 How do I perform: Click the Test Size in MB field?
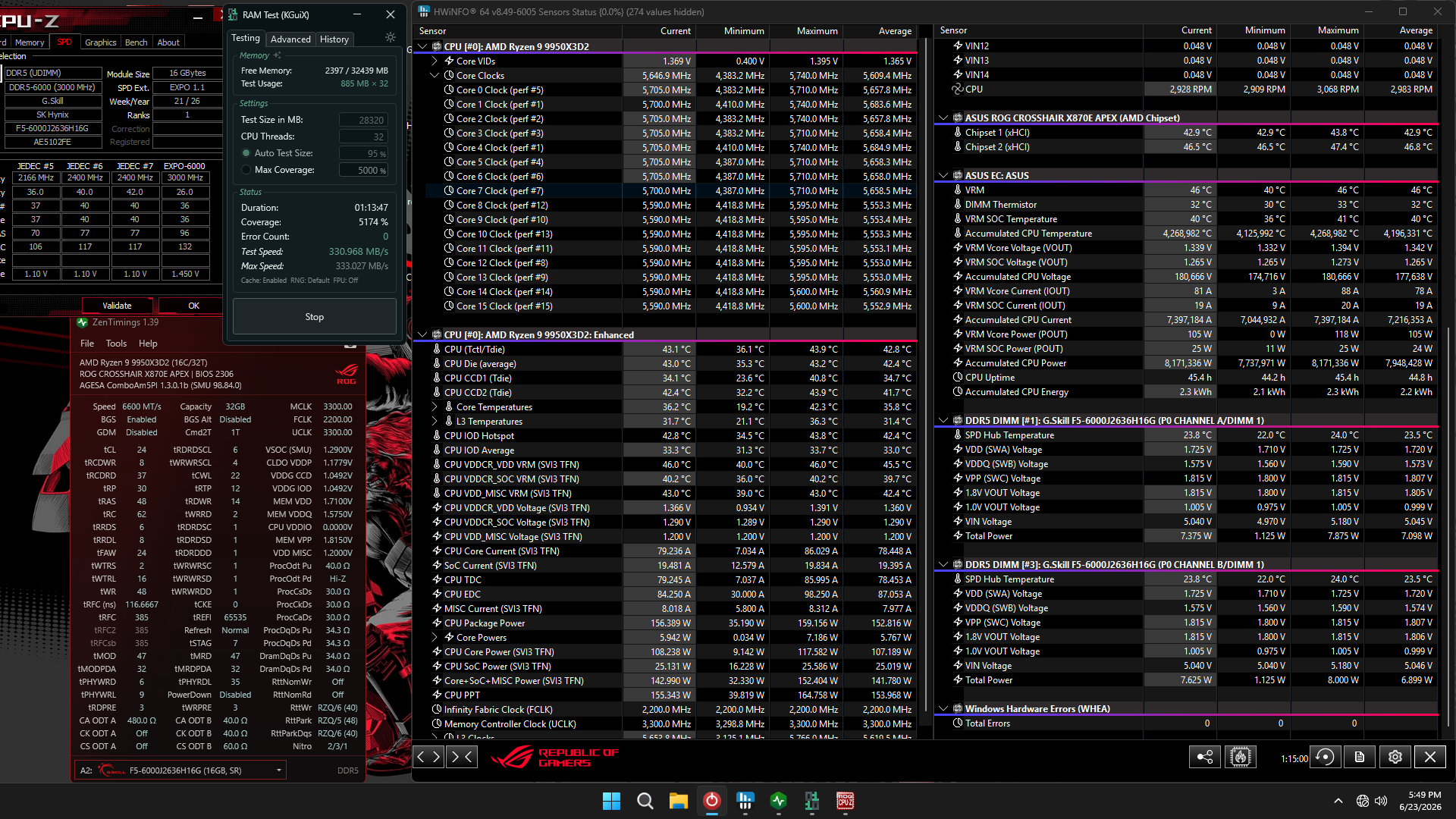tap(363, 120)
